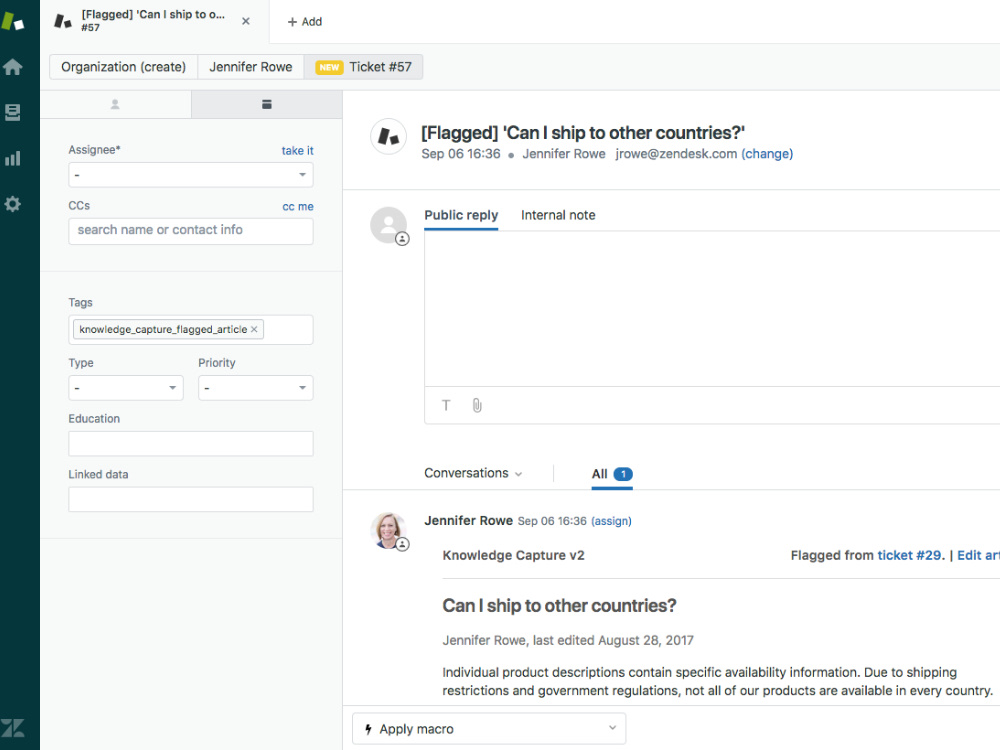Click the 'take it' link

[x=297, y=151]
